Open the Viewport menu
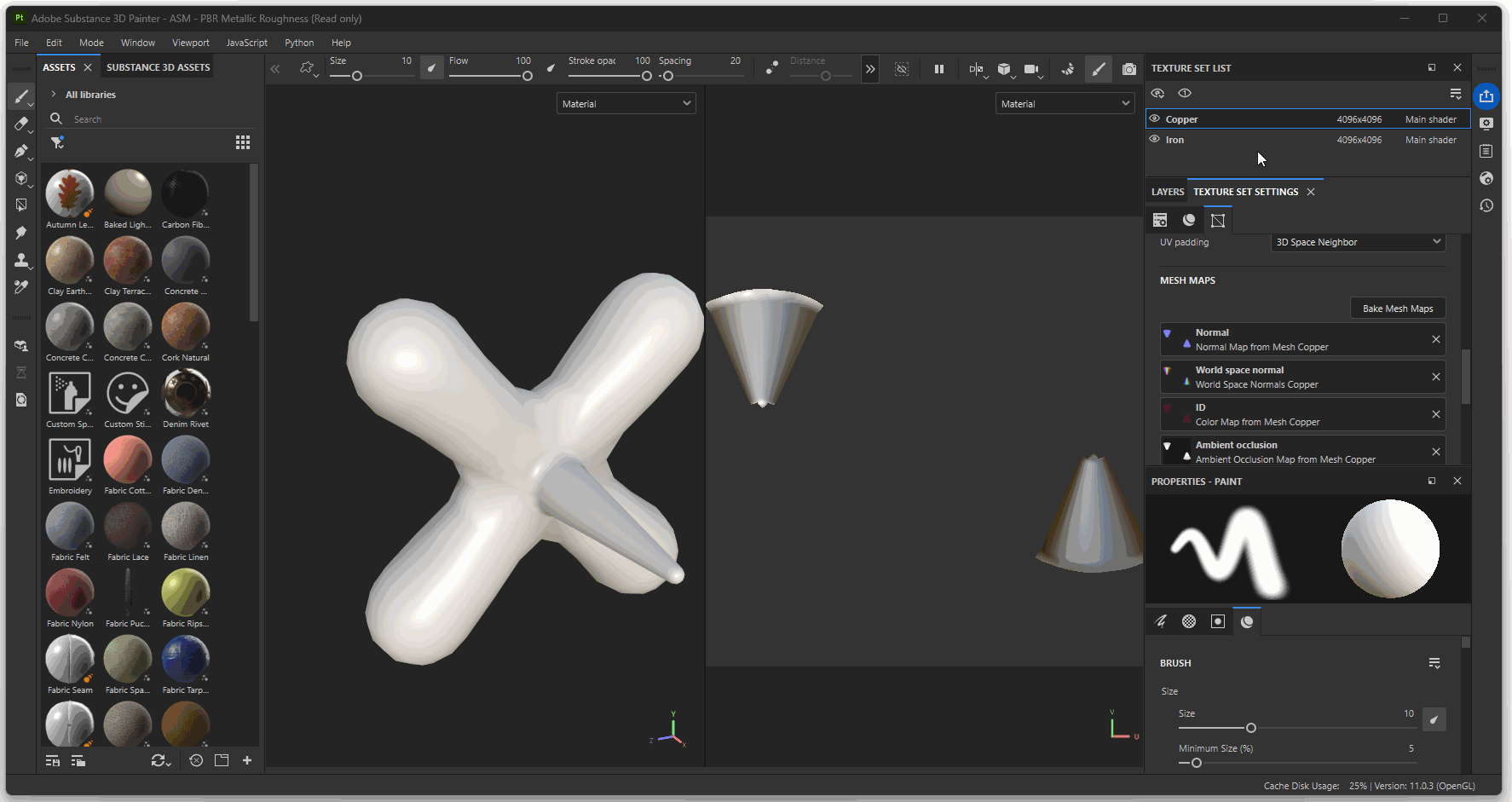Viewport: 1512px width, 802px height. (190, 43)
